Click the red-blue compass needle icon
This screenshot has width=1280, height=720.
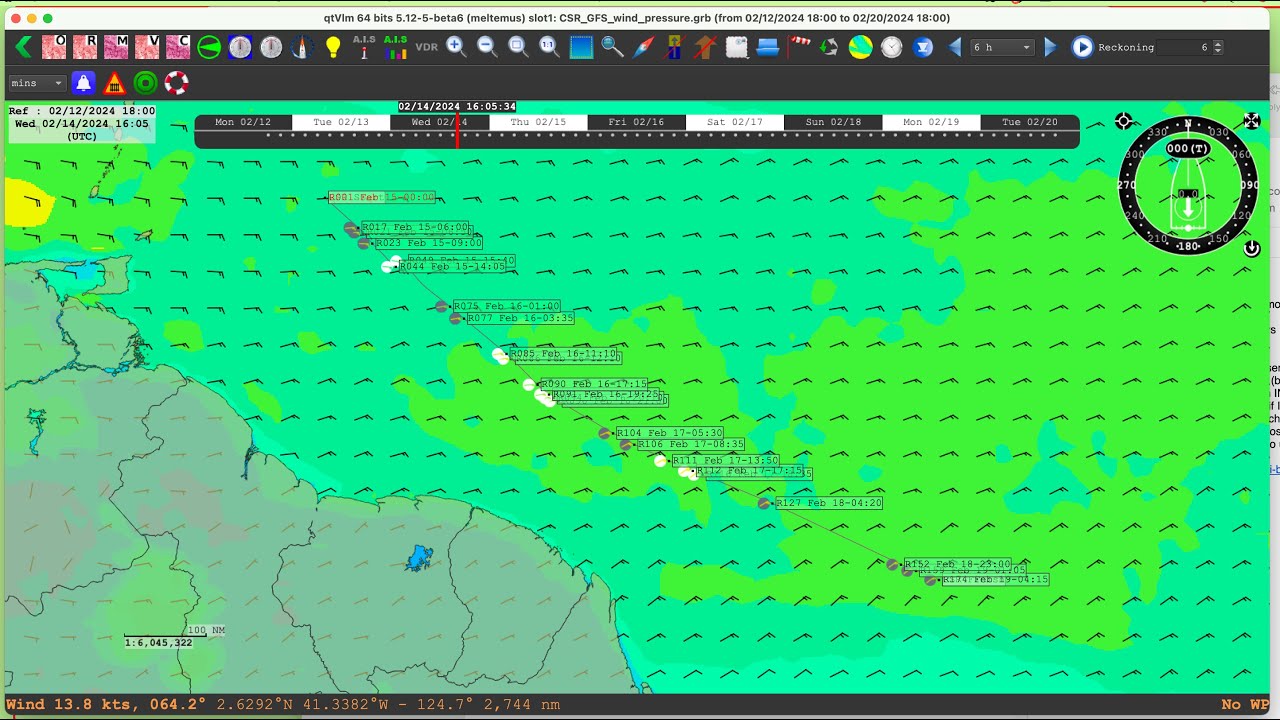[x=643, y=47]
